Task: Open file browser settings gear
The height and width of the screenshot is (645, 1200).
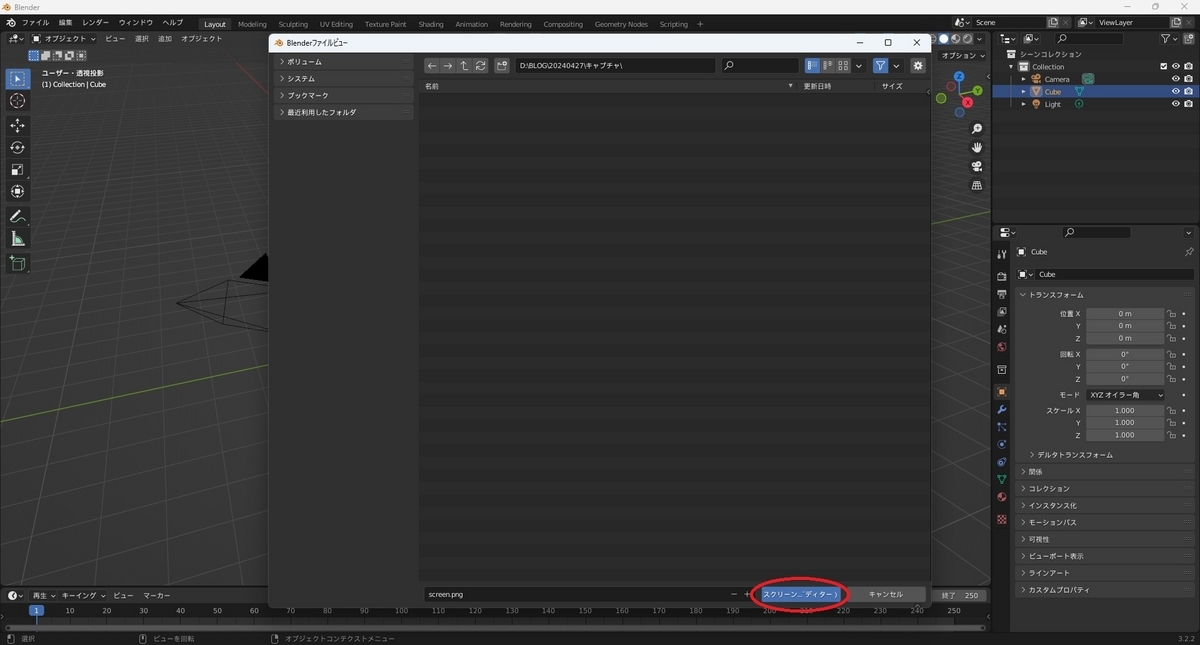Action: coord(918,66)
